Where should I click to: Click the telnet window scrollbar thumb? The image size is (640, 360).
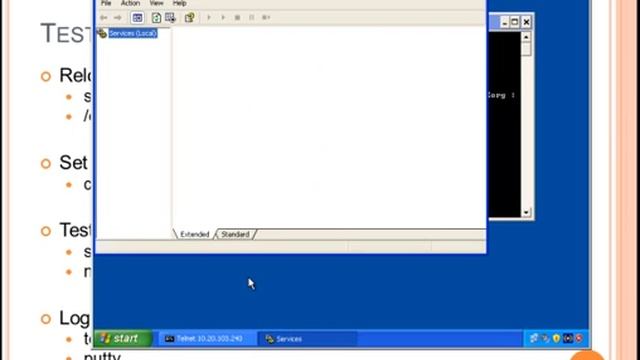tap(526, 49)
